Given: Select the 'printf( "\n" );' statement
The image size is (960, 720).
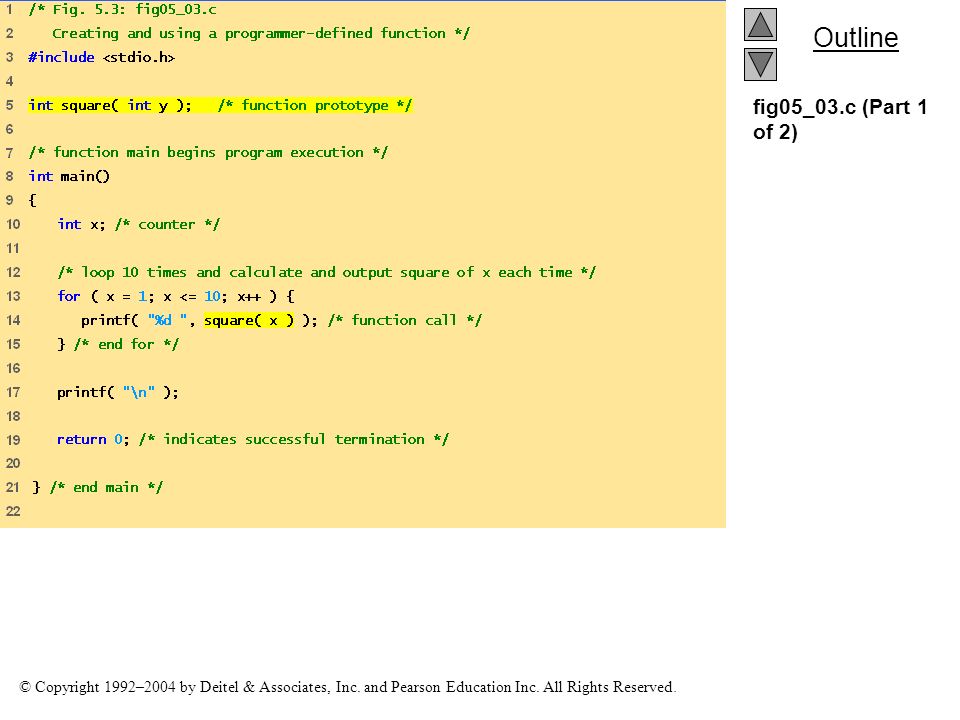Looking at the screenshot, I should [x=118, y=392].
